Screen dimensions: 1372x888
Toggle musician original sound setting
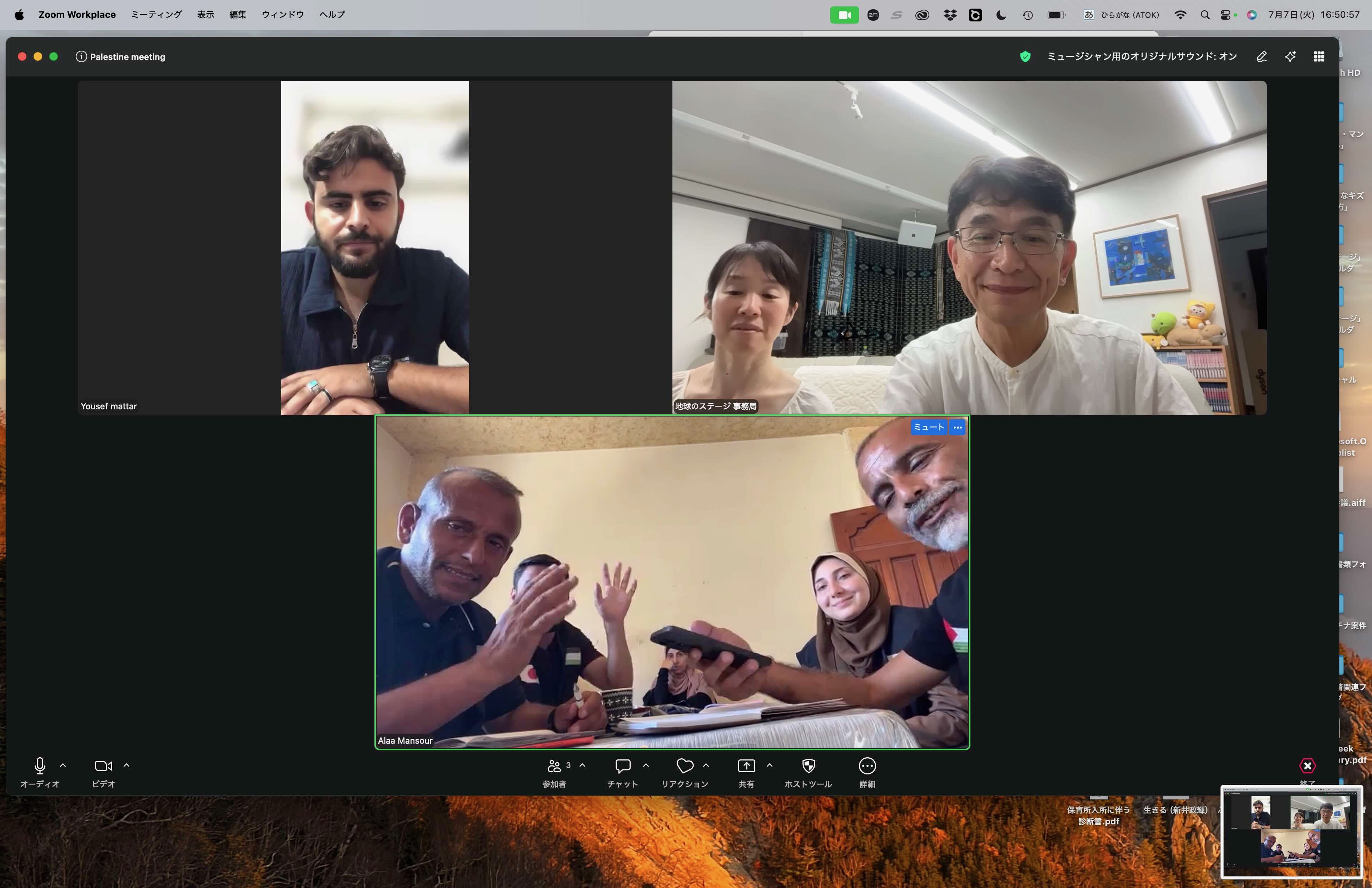1142,56
